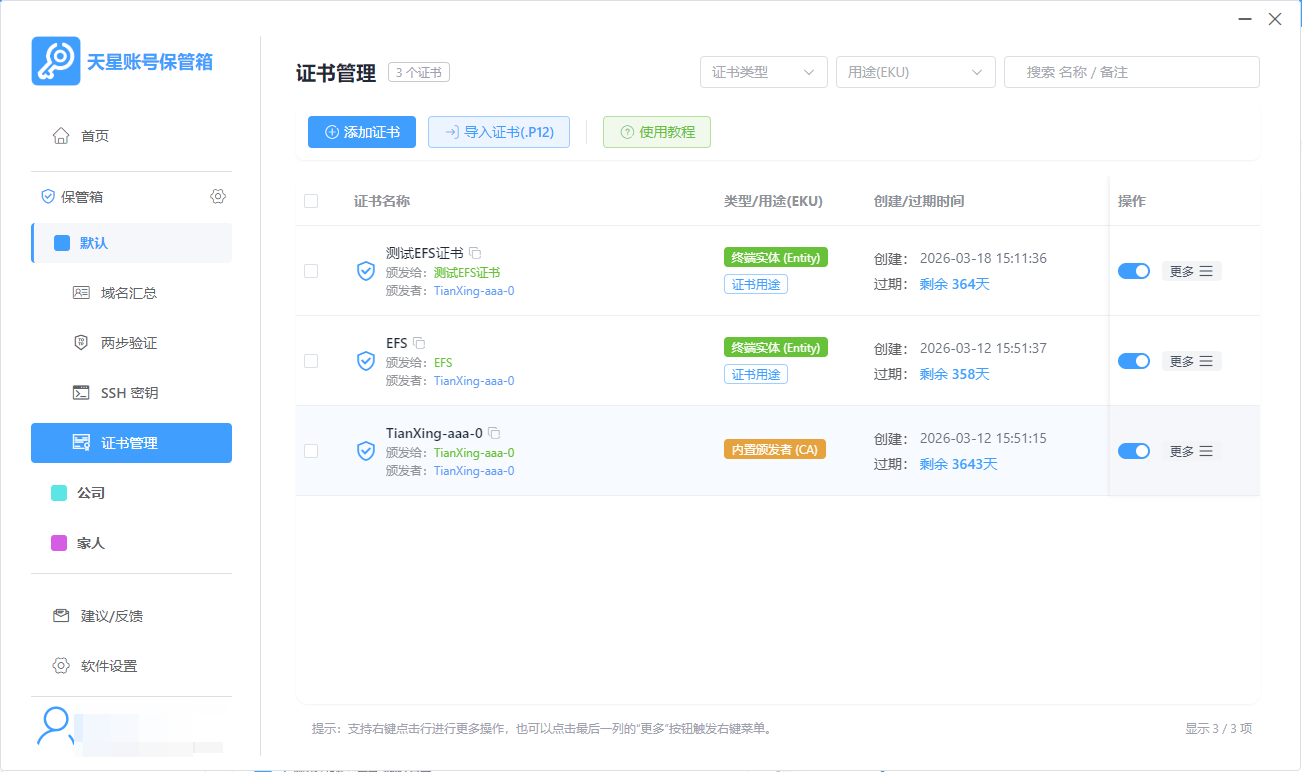Open the 使用教程 tutorial link
This screenshot has width=1302, height=772.
coord(656,131)
